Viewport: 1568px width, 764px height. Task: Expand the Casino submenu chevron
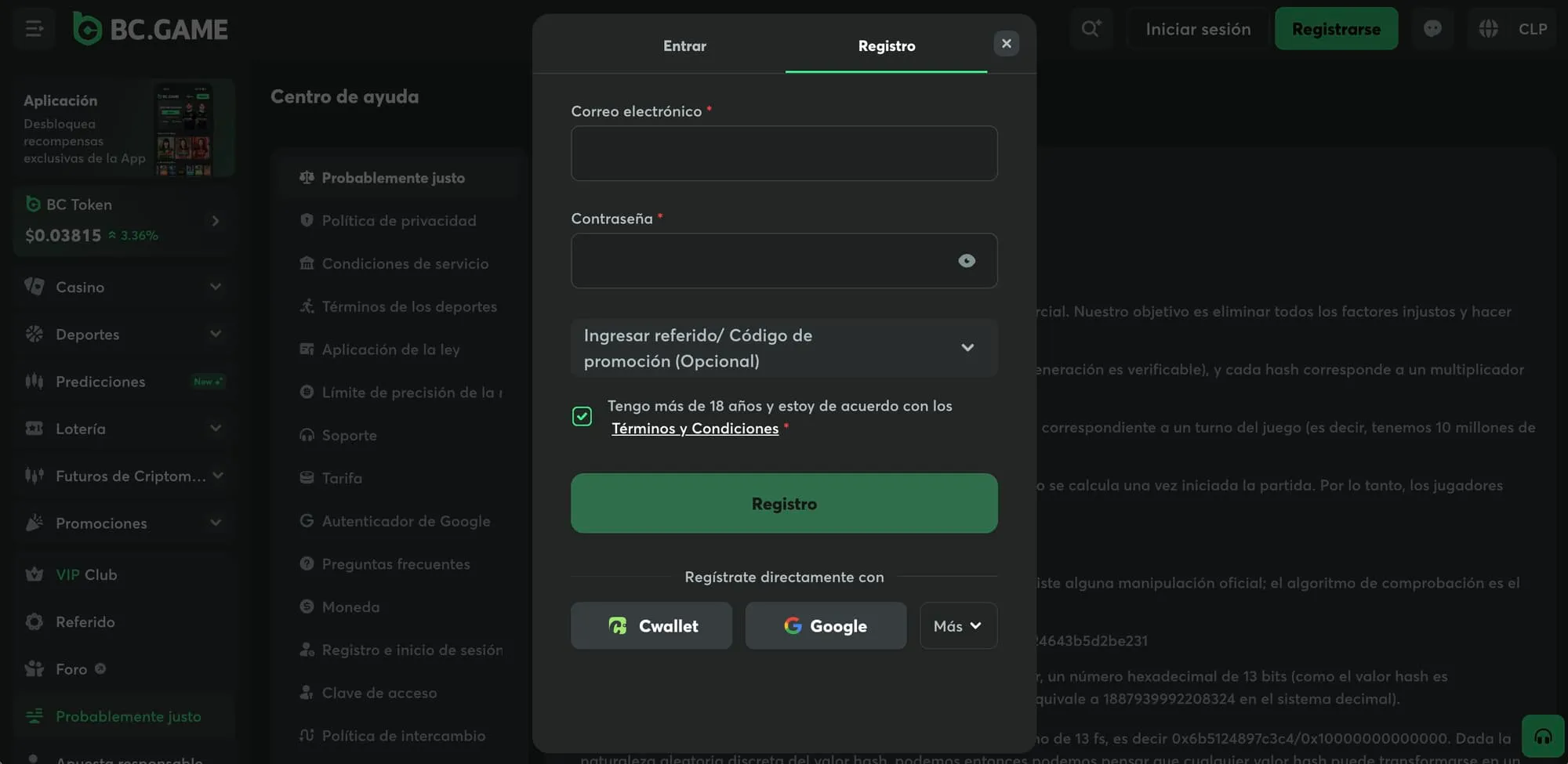[216, 287]
